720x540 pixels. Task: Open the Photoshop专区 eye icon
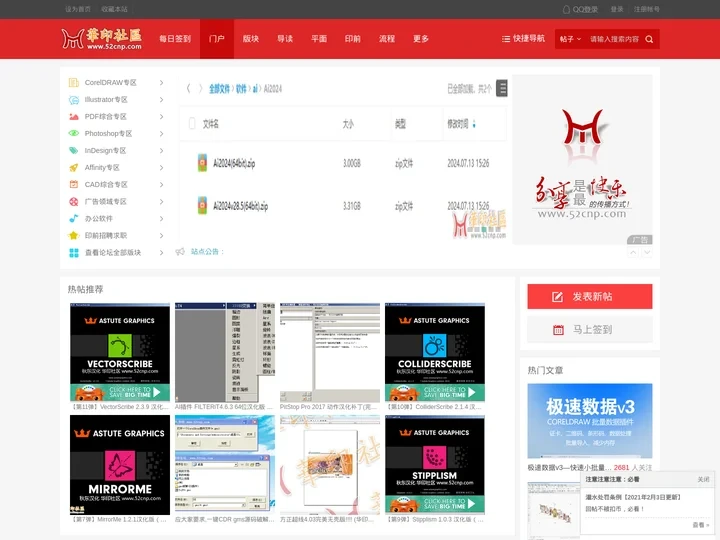point(73,134)
